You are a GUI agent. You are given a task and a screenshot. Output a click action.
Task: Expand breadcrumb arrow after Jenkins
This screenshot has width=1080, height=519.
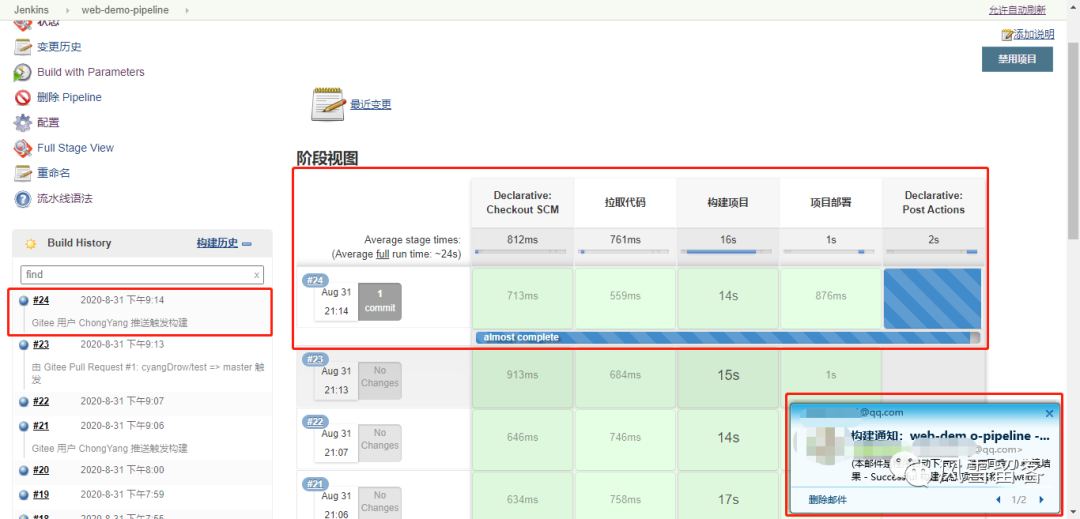tap(68, 10)
